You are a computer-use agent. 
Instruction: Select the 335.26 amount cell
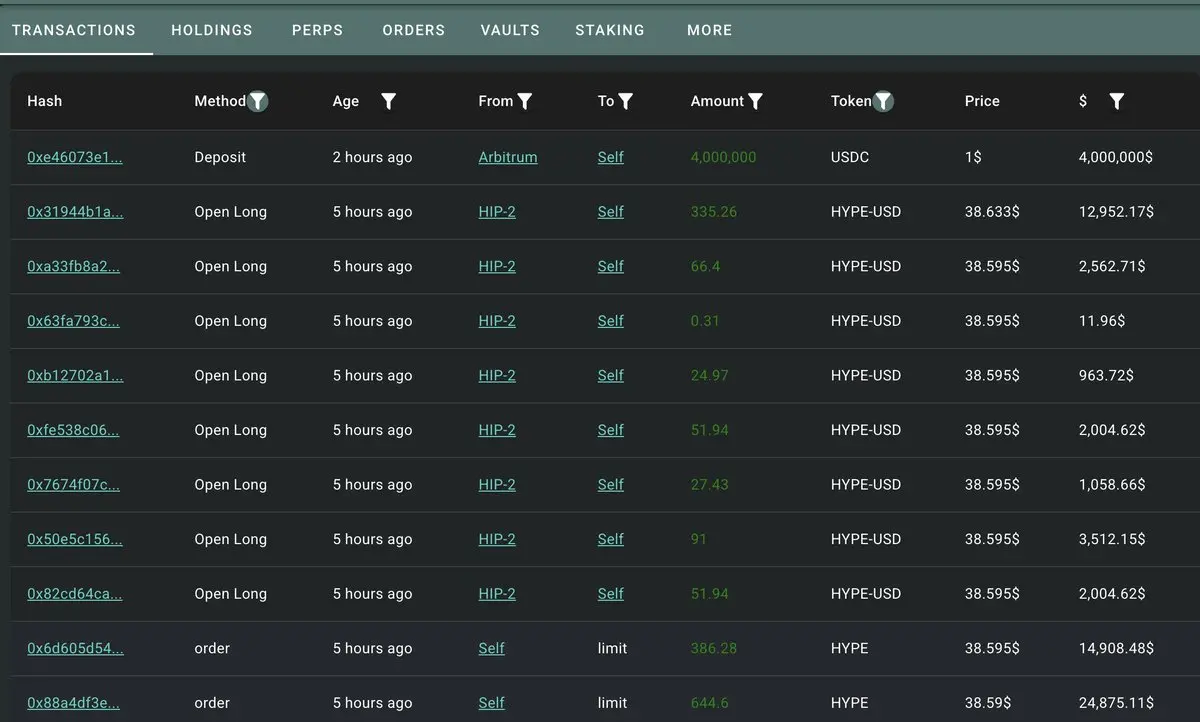pos(714,212)
